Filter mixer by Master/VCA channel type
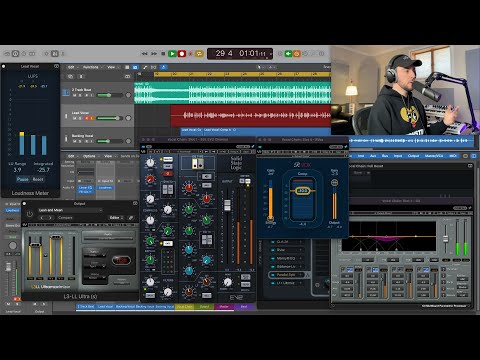The height and width of the screenshot is (360, 480). coord(434,156)
